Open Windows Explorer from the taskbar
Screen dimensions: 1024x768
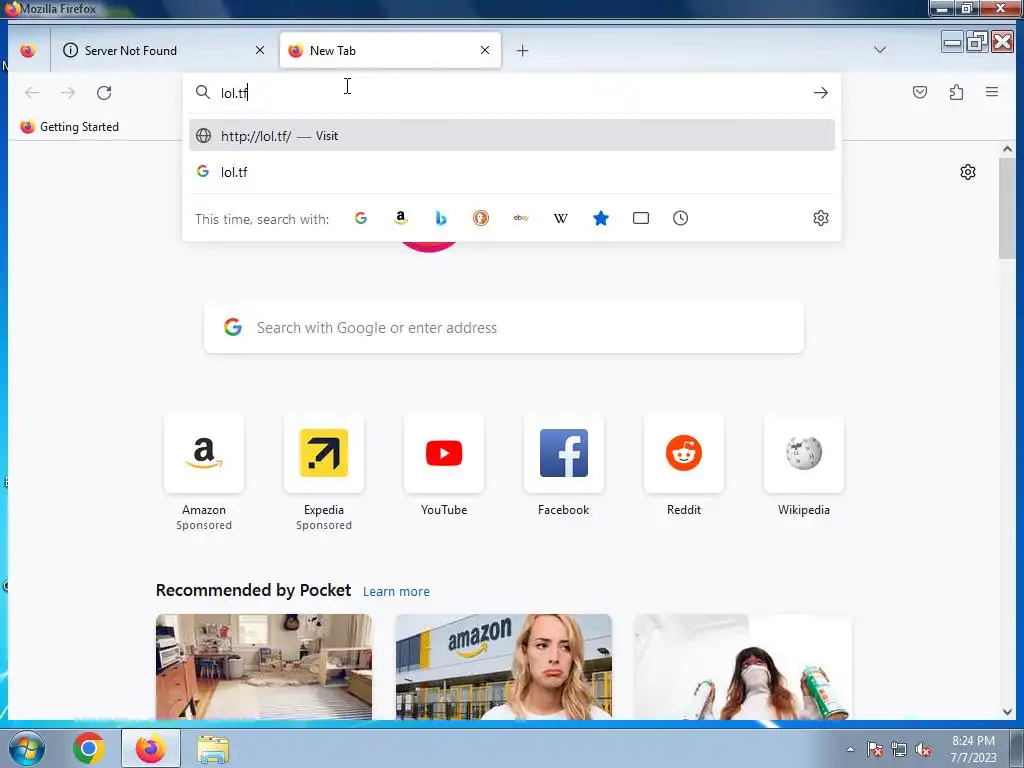click(213, 748)
